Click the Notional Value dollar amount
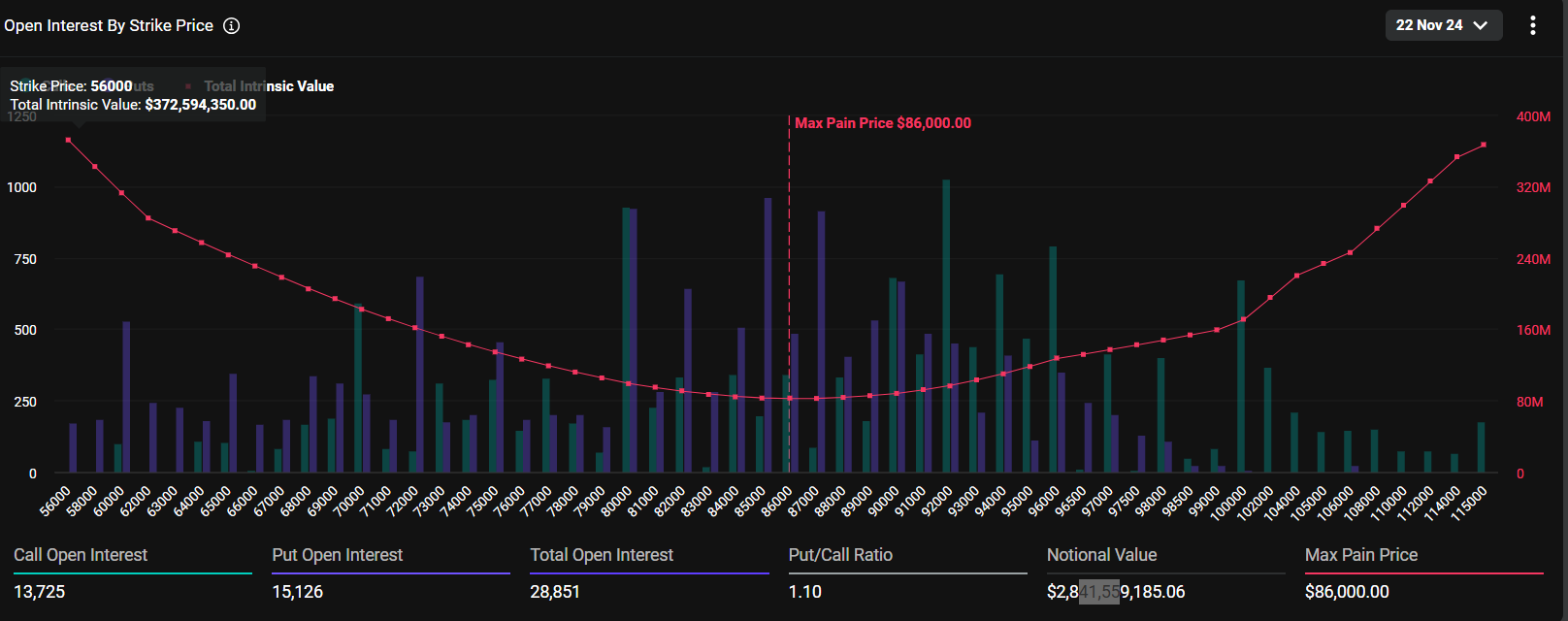This screenshot has height=621, width=1568. pyautogui.click(x=1116, y=592)
